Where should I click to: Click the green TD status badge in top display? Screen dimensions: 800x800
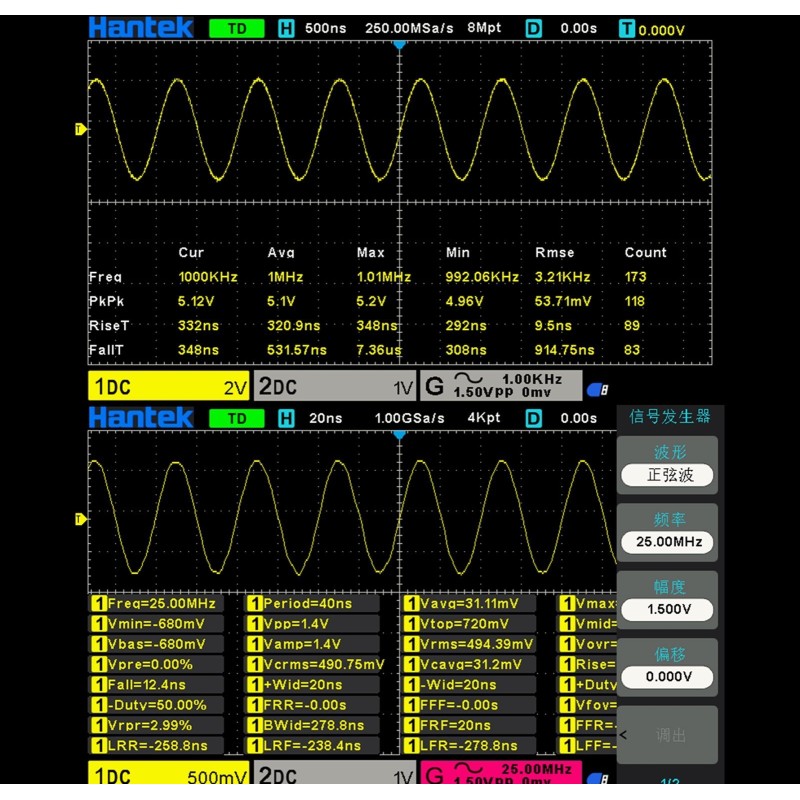click(x=236, y=28)
